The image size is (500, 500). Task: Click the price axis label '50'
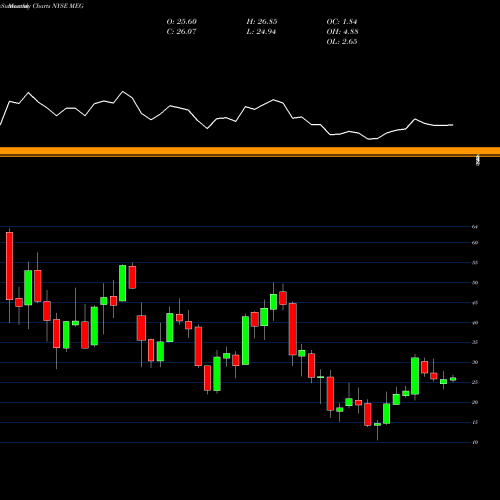[x=475, y=283]
